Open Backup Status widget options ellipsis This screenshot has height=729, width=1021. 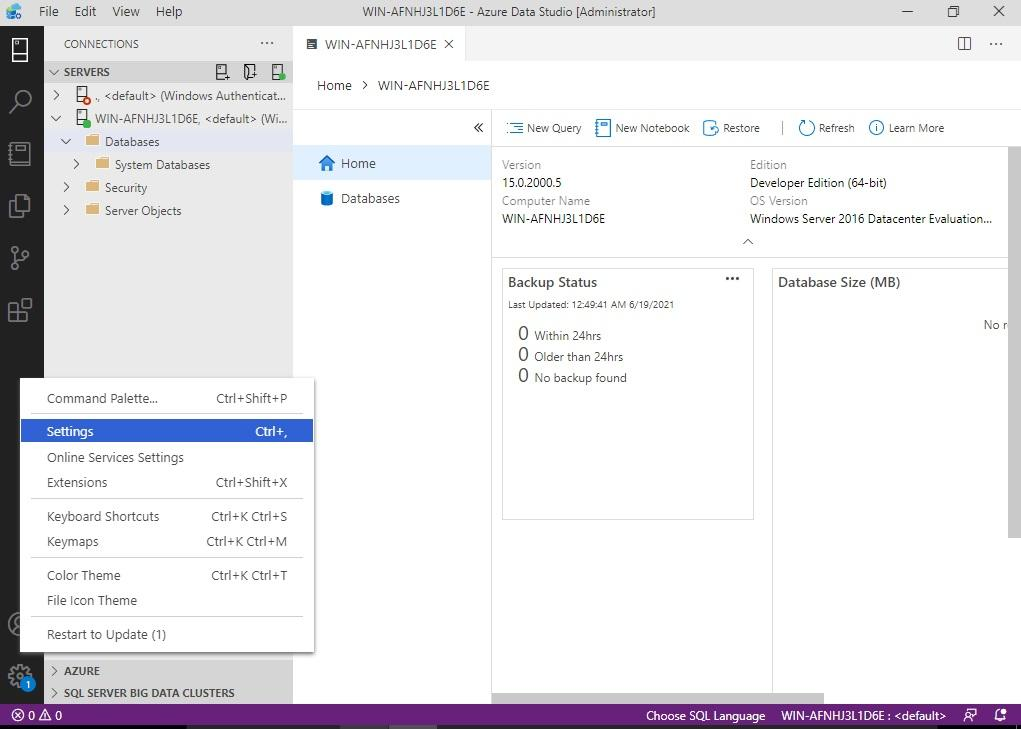click(733, 279)
